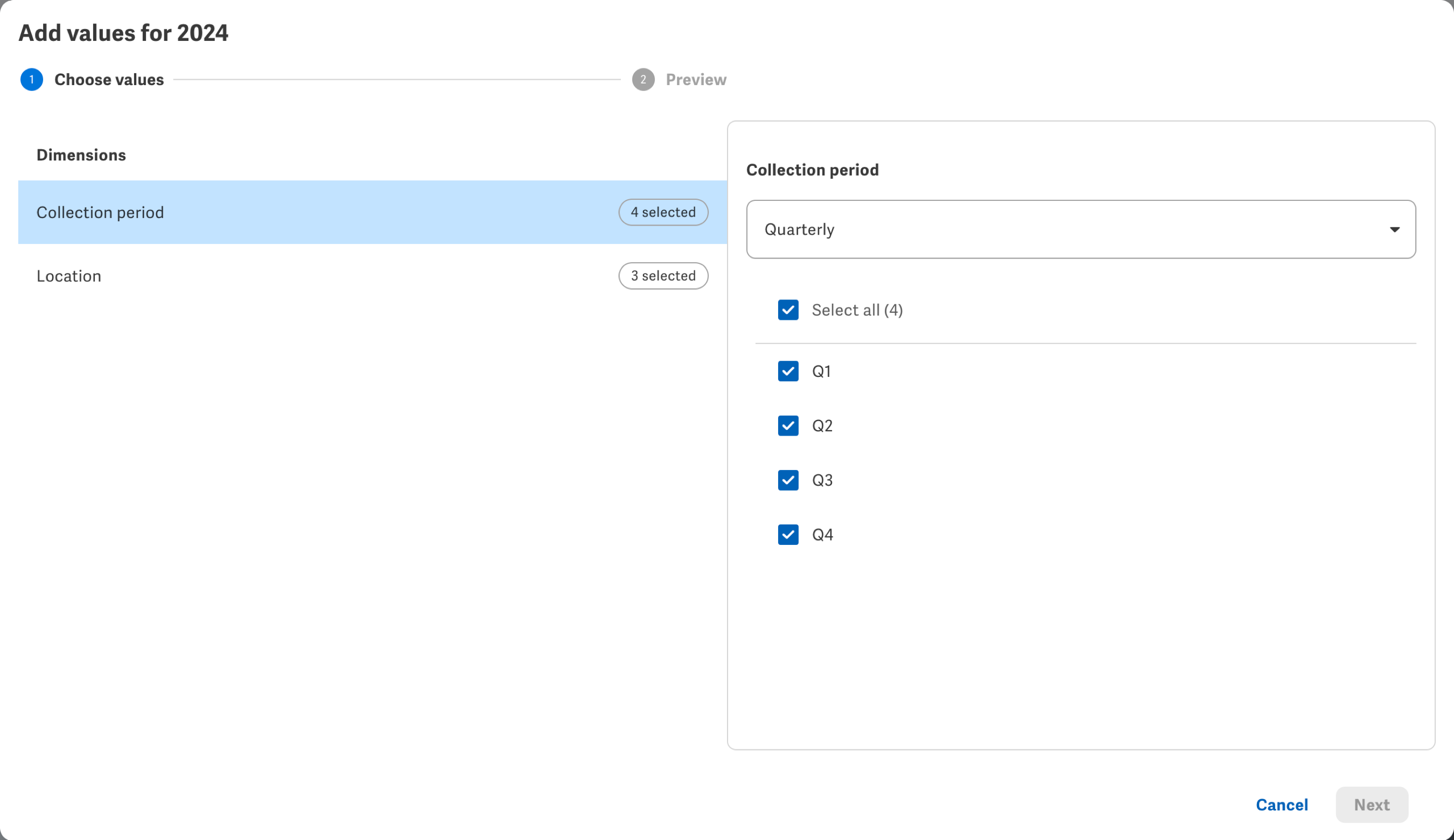Click the Cancel link
This screenshot has width=1454, height=840.
pos(1282,805)
